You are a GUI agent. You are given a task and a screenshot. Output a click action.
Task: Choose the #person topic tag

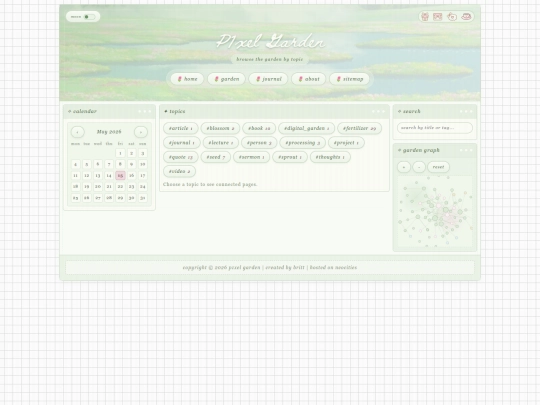click(x=259, y=143)
